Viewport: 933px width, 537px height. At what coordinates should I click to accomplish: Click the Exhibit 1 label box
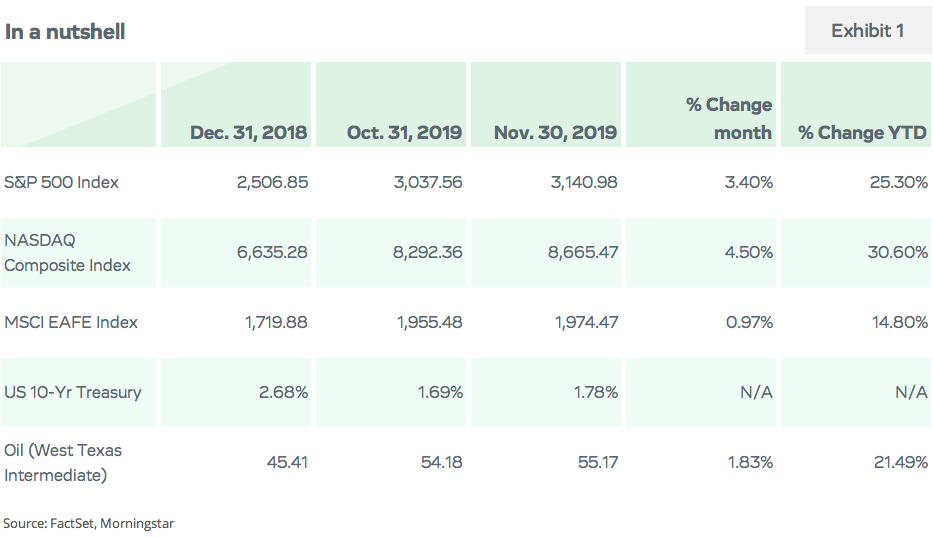pyautogui.click(x=868, y=30)
